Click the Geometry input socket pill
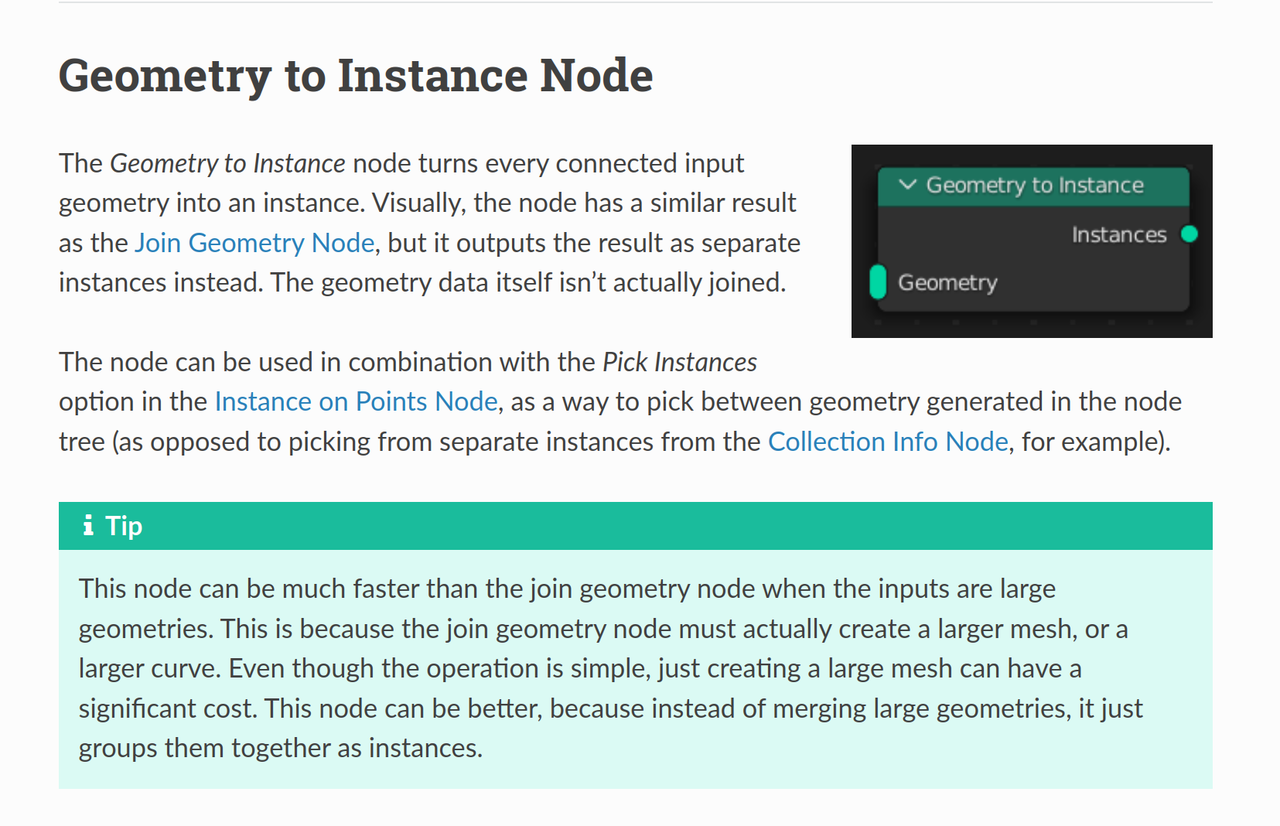This screenshot has width=1280, height=826. [879, 282]
